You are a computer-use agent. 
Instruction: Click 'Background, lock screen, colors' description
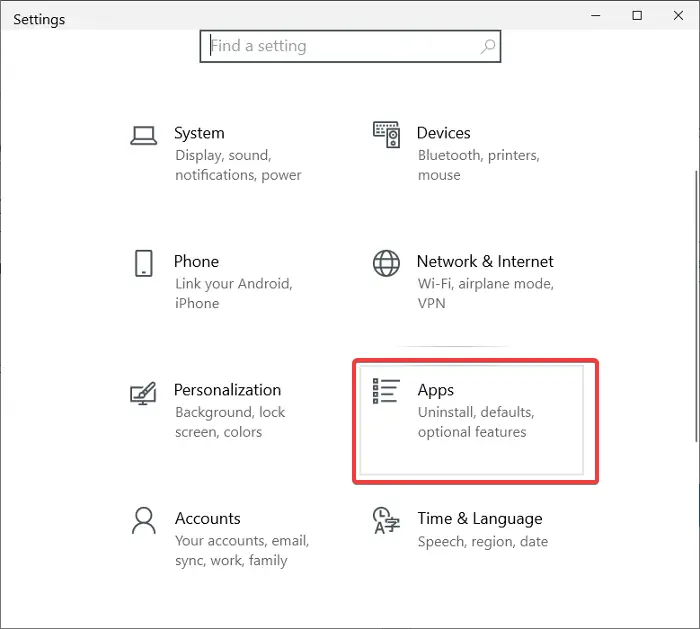point(230,422)
